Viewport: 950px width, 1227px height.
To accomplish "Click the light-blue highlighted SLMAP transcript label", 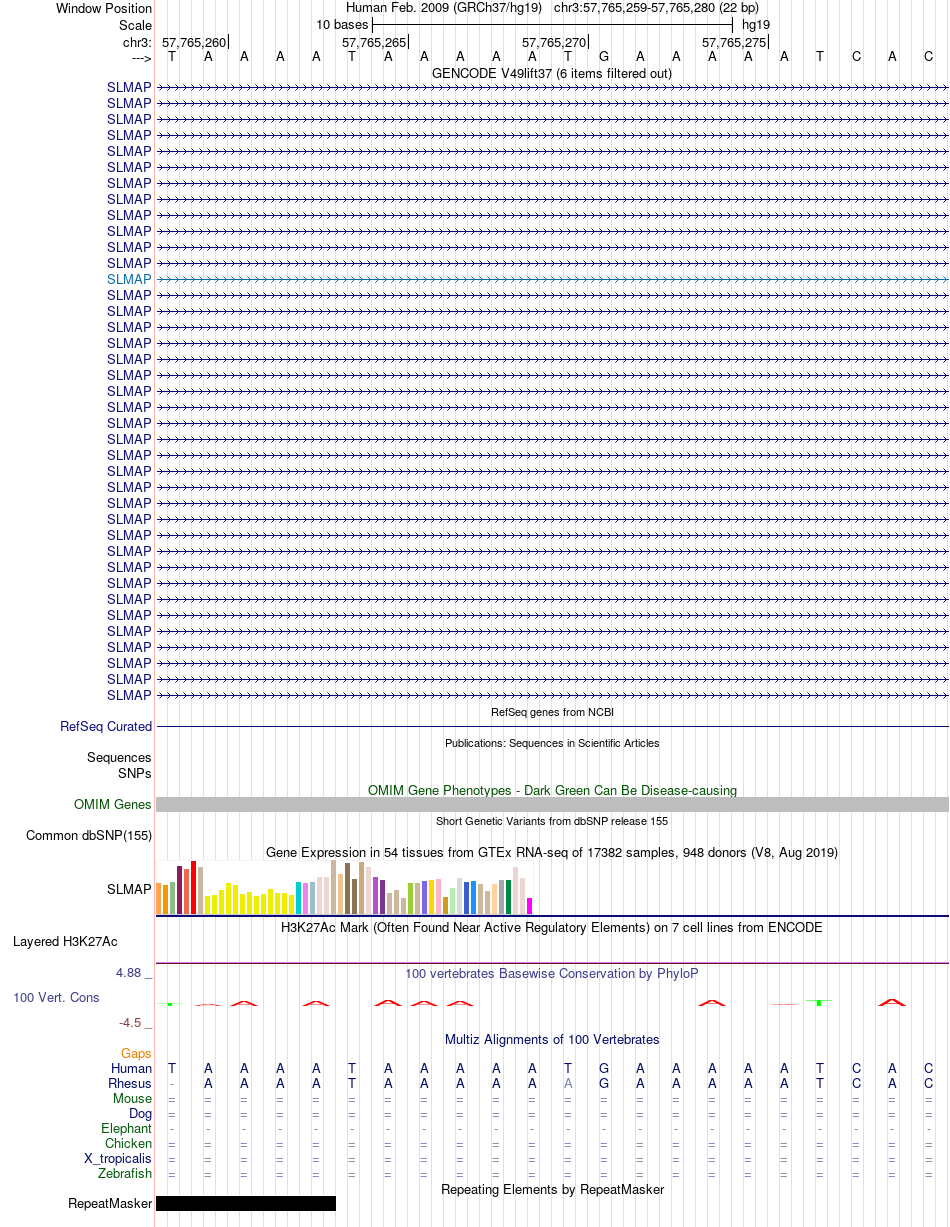I will (x=129, y=279).
